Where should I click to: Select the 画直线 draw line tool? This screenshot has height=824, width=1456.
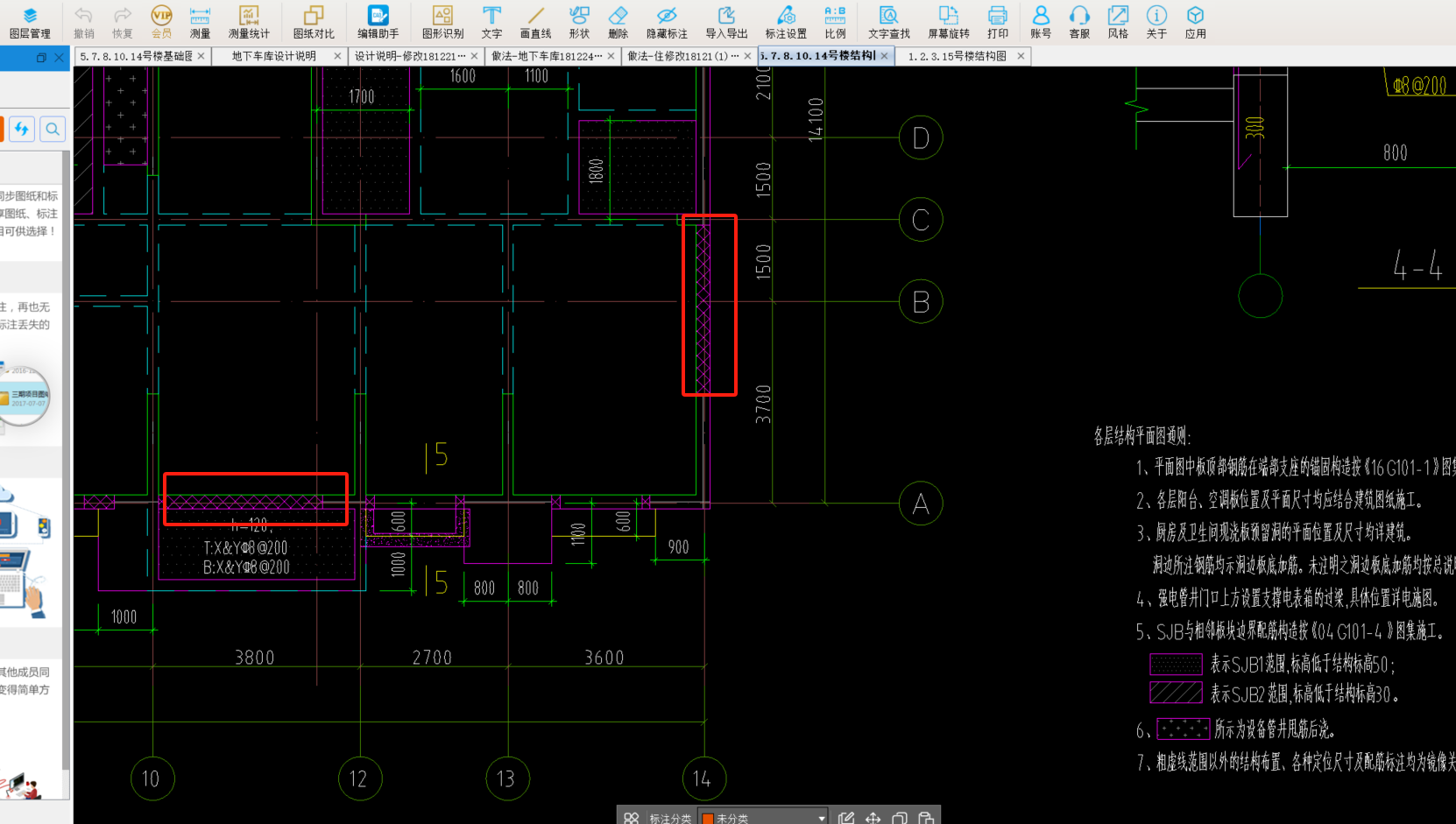[535, 23]
